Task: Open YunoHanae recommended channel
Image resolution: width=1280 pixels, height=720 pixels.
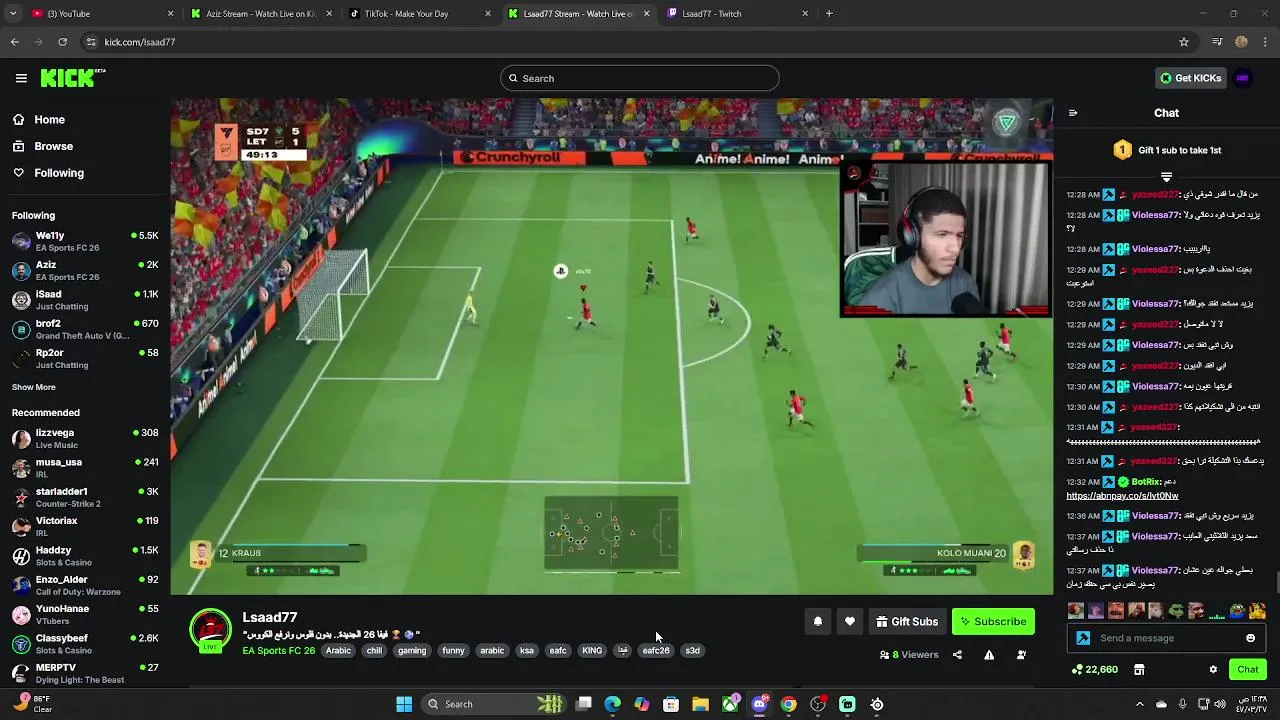Action: (x=85, y=614)
